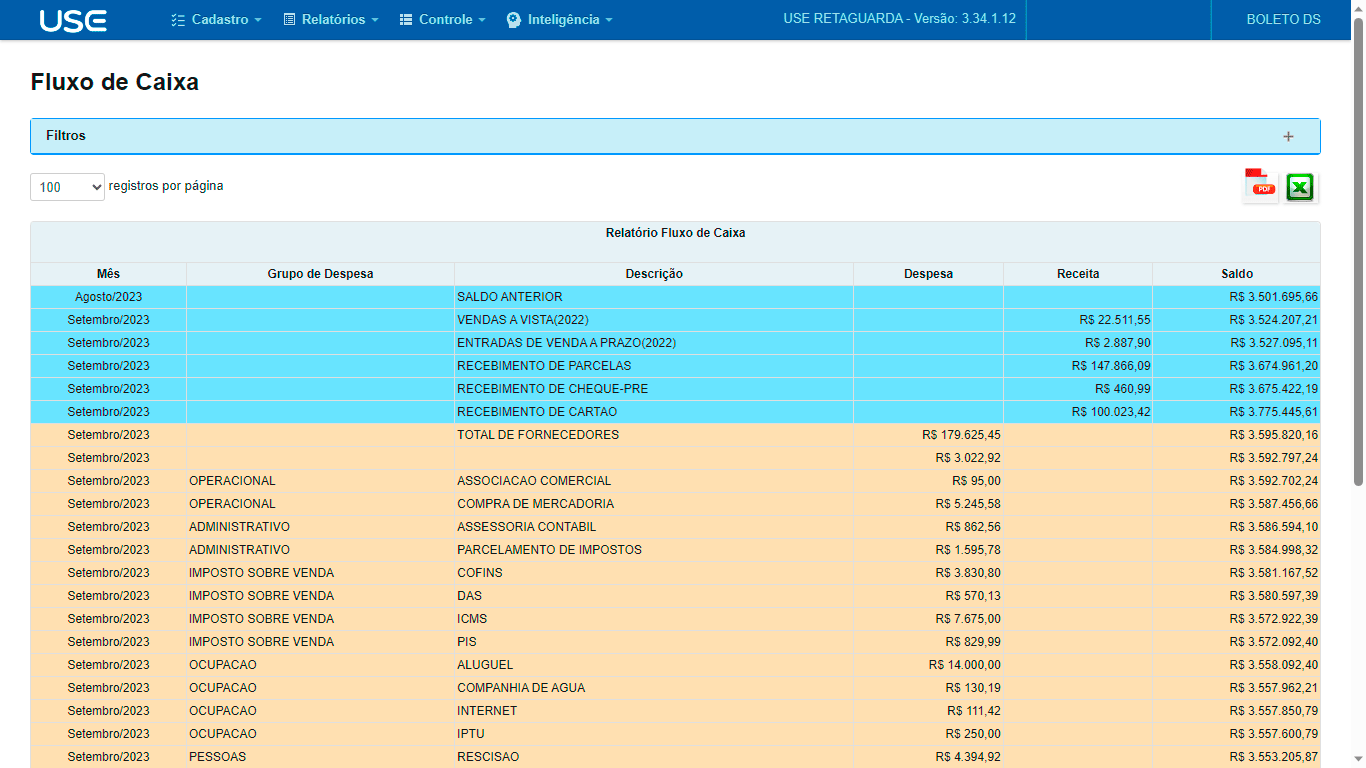Click saldo value R$ 3.501.695,66

1273,297
